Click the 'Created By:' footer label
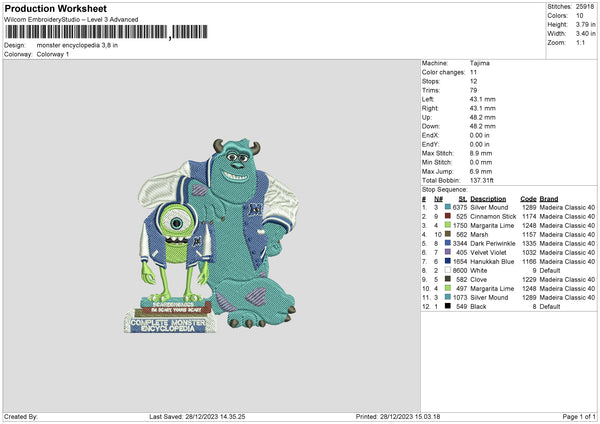This screenshot has height=424, width=600. (x=21, y=416)
